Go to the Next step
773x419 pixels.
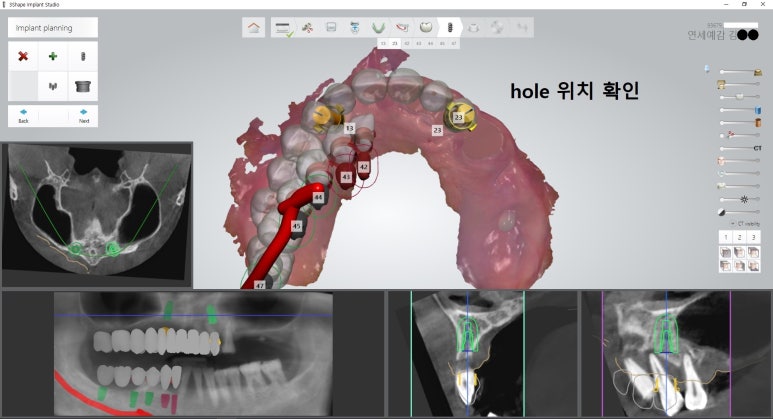coord(84,116)
